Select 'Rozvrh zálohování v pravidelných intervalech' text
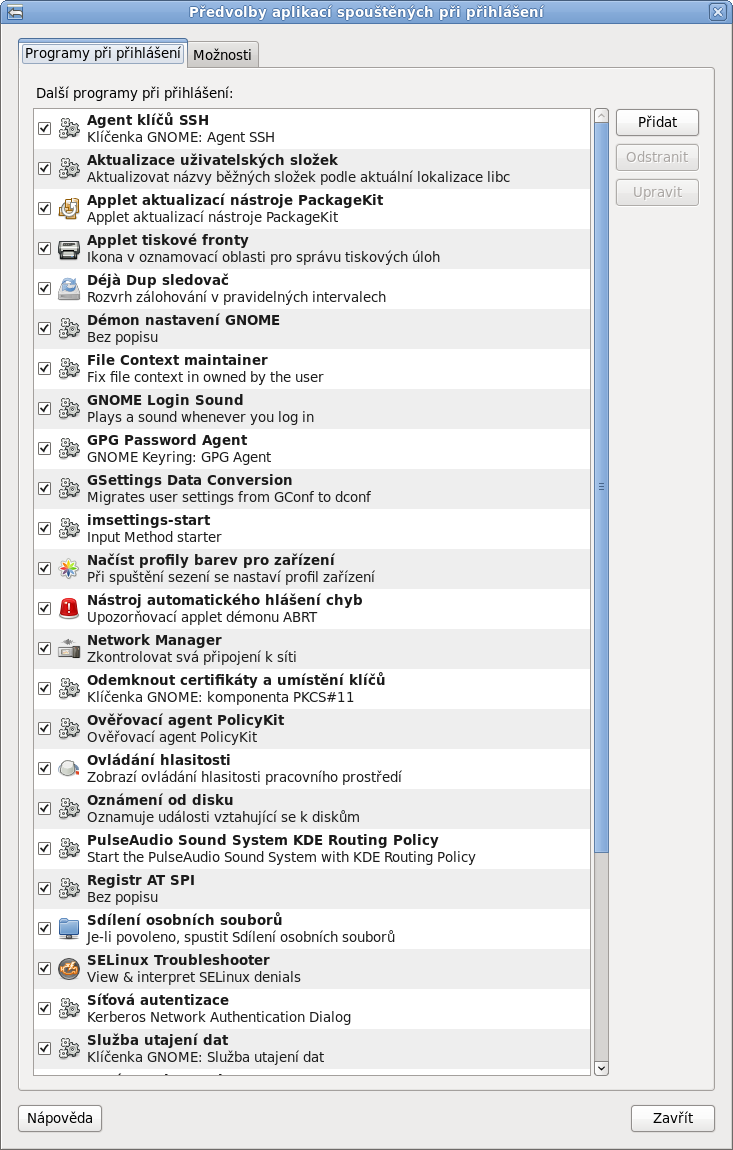 236,297
